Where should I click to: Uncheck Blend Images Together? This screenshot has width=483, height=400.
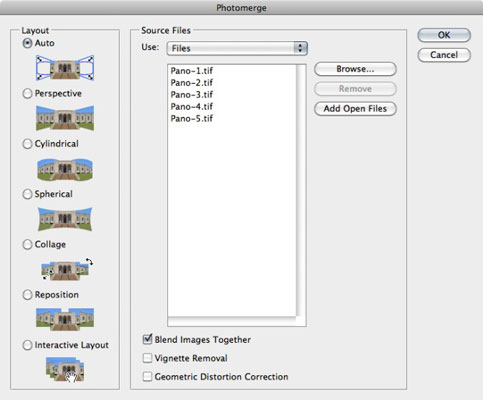click(x=147, y=339)
